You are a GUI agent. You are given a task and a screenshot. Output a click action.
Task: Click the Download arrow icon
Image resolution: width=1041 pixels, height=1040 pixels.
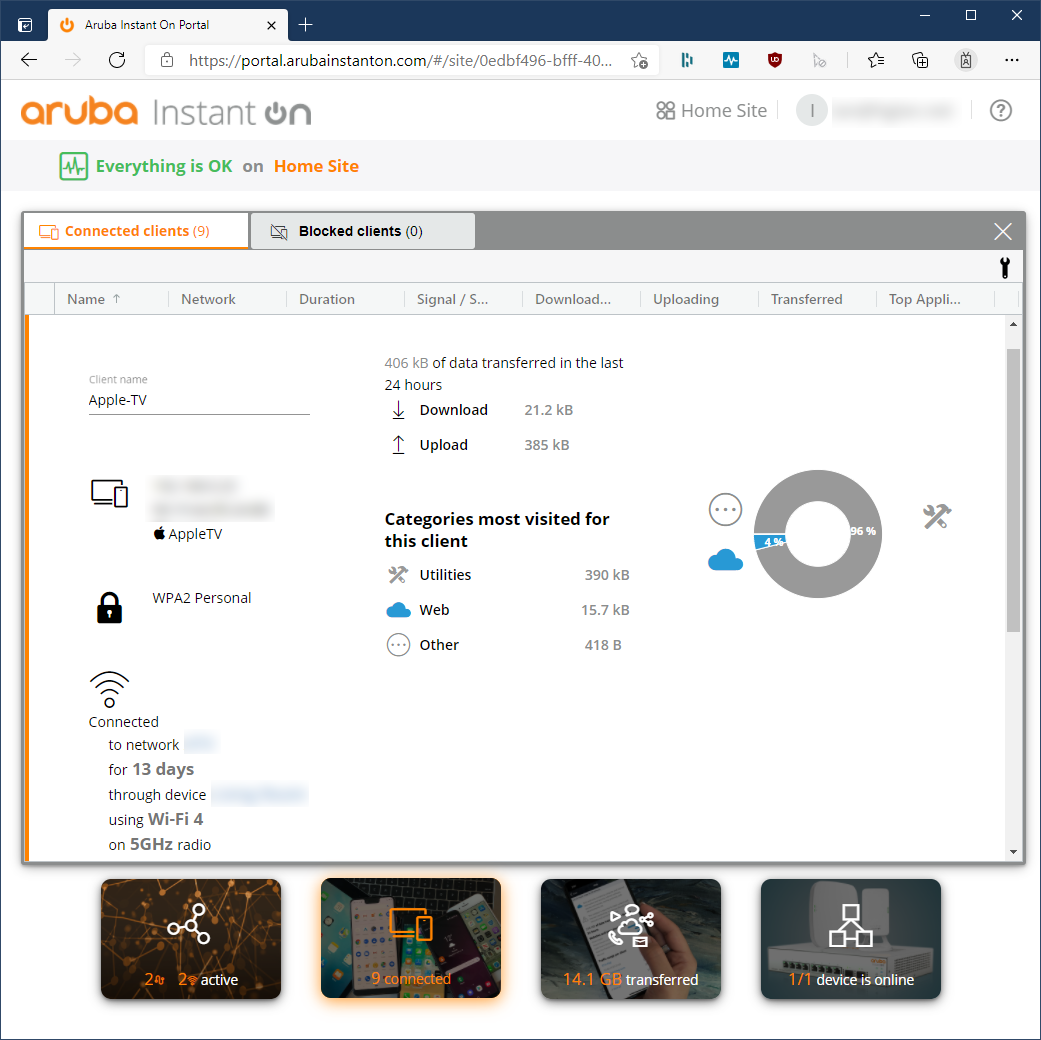point(398,410)
